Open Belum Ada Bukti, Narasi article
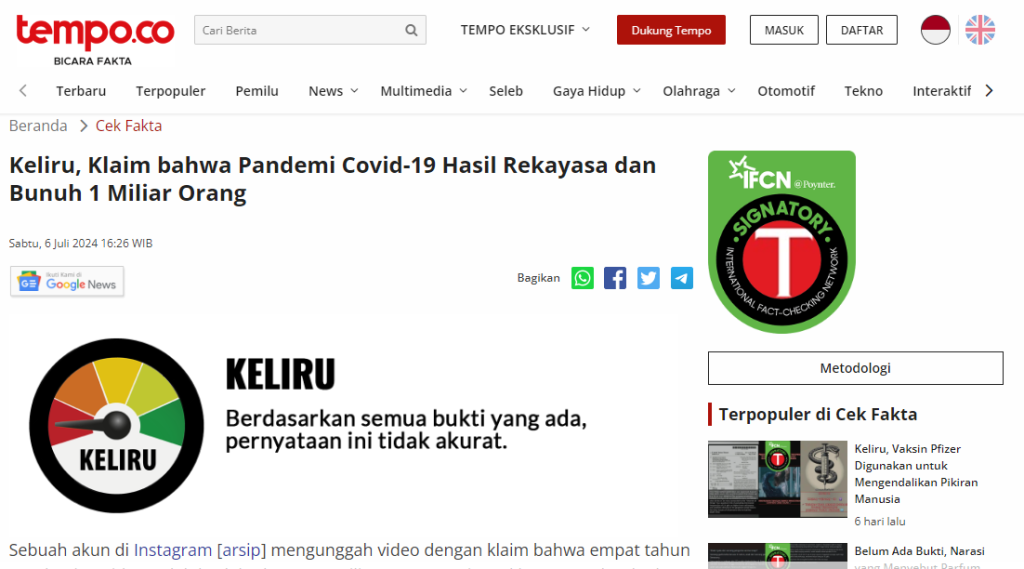Viewport: 1024px width, 569px height. point(920,557)
